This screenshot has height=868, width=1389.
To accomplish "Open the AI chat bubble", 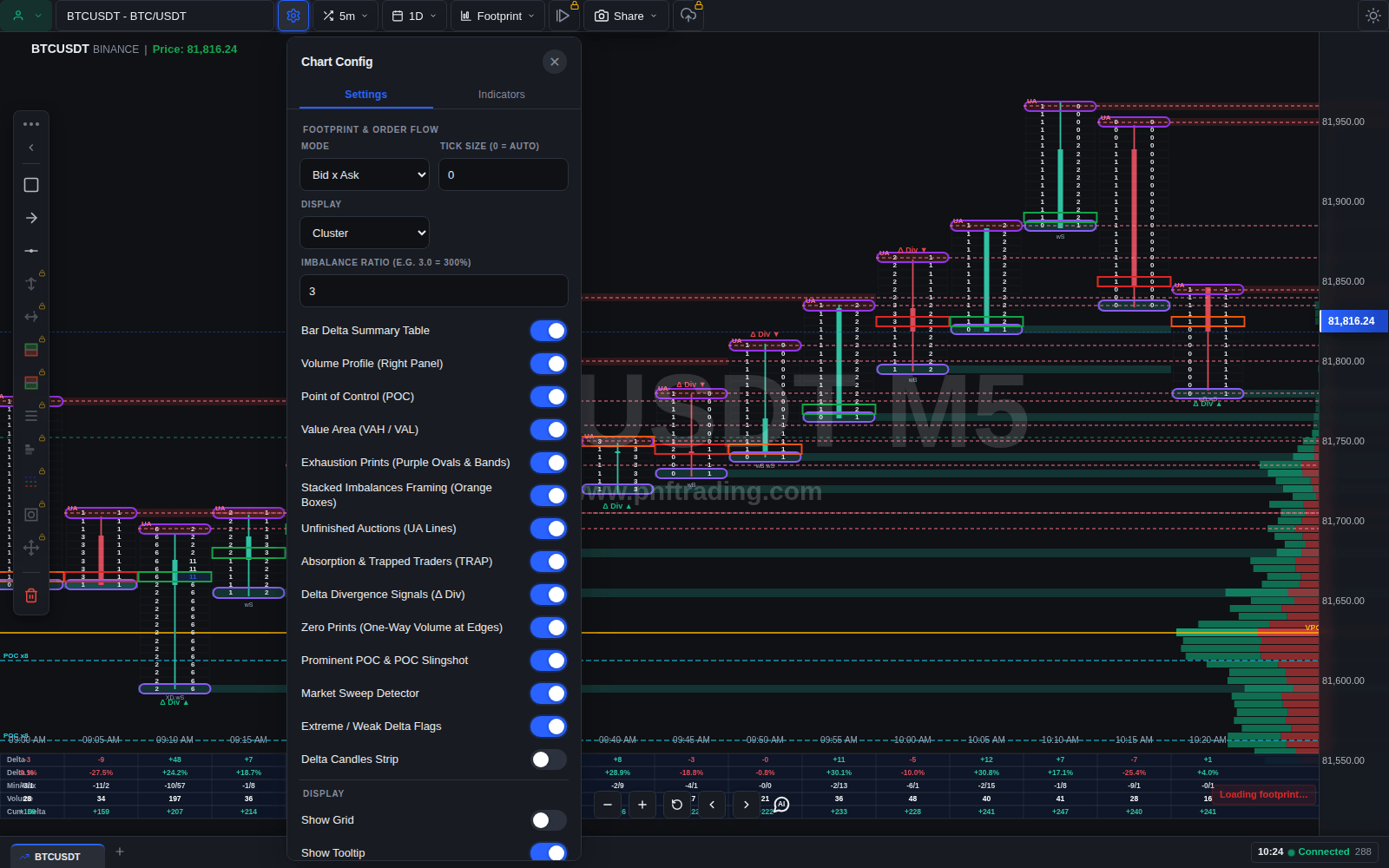I will [x=781, y=805].
